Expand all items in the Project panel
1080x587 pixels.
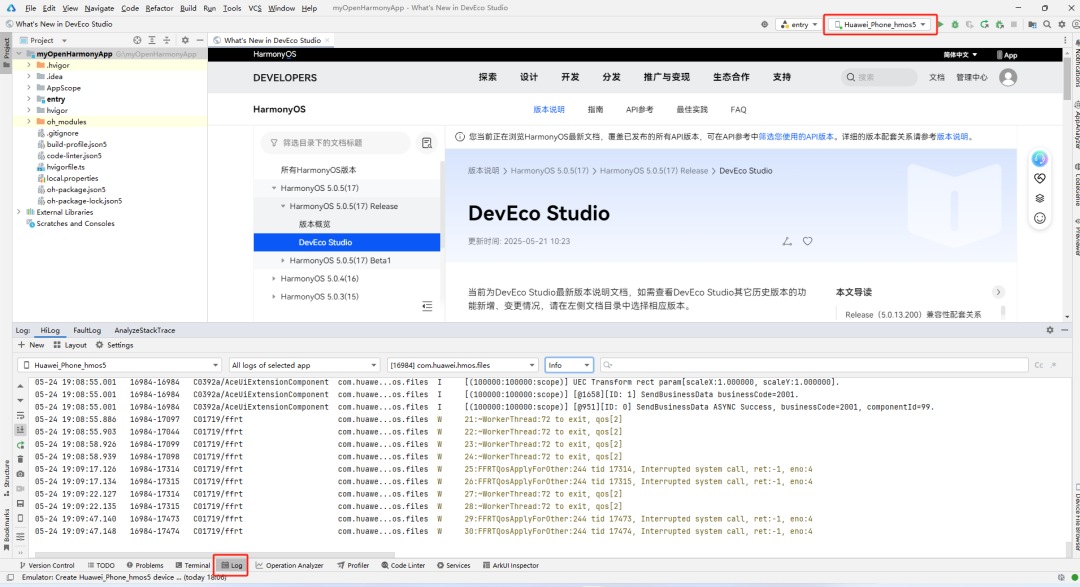[x=152, y=41]
